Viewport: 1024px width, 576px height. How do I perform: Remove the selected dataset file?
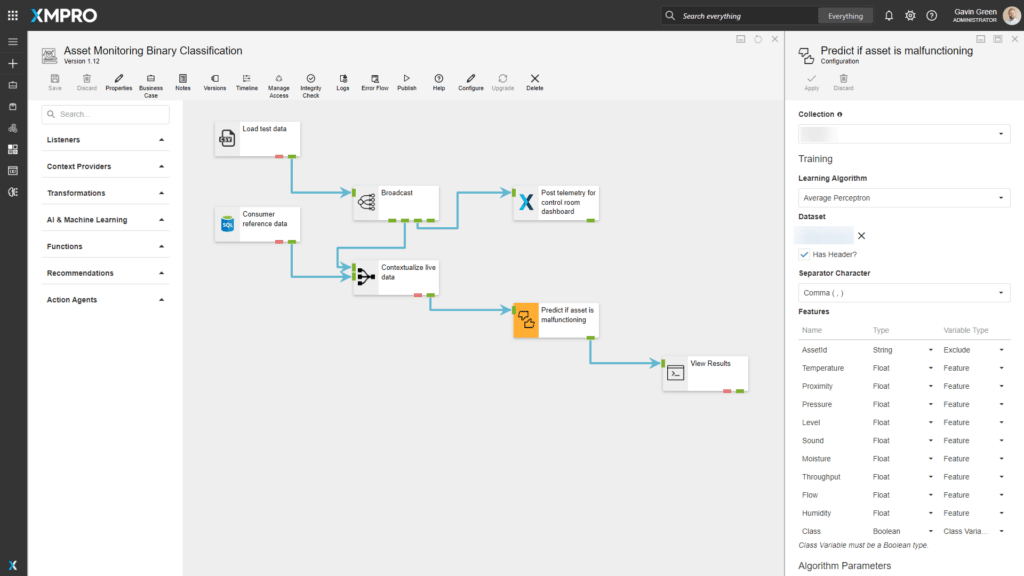coord(861,236)
